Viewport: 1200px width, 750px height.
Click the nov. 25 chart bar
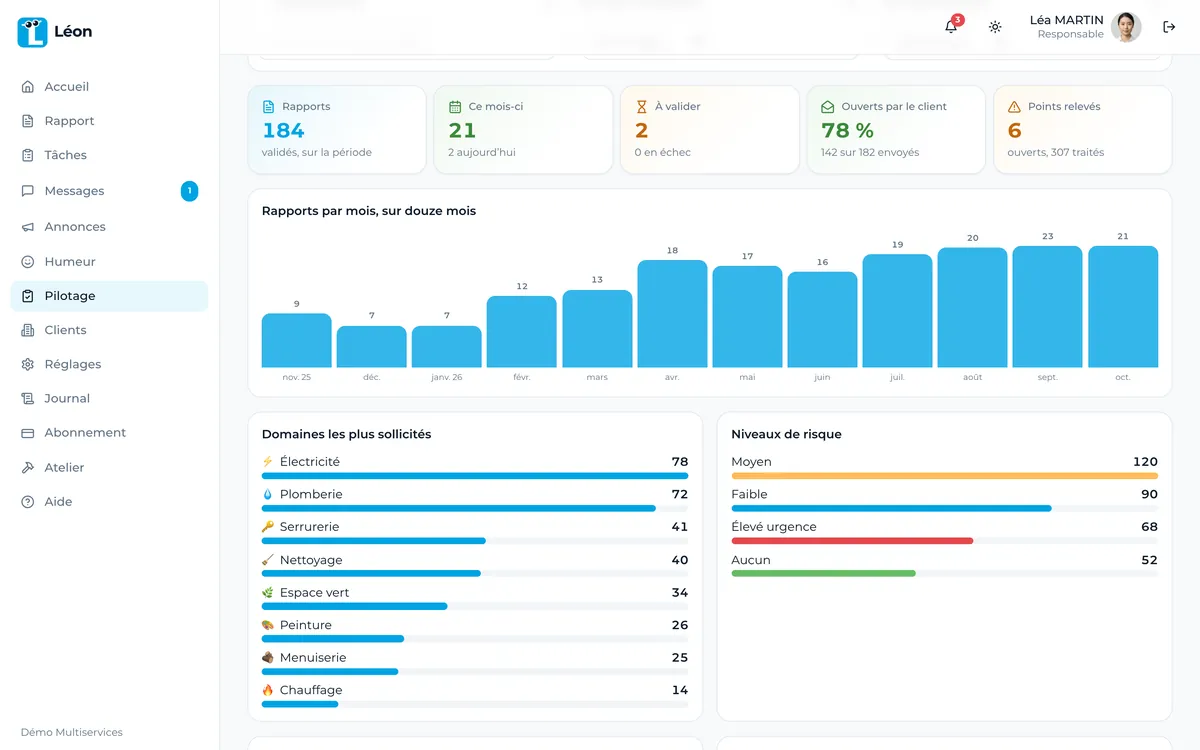click(297, 341)
